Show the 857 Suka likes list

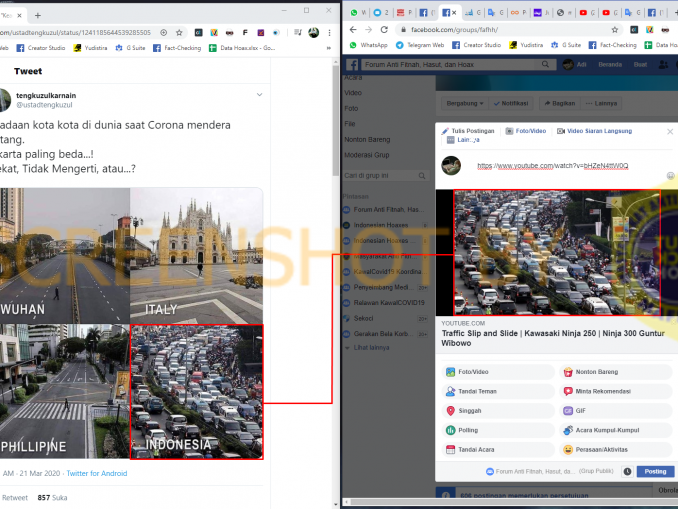pyautogui.click(x=52, y=498)
